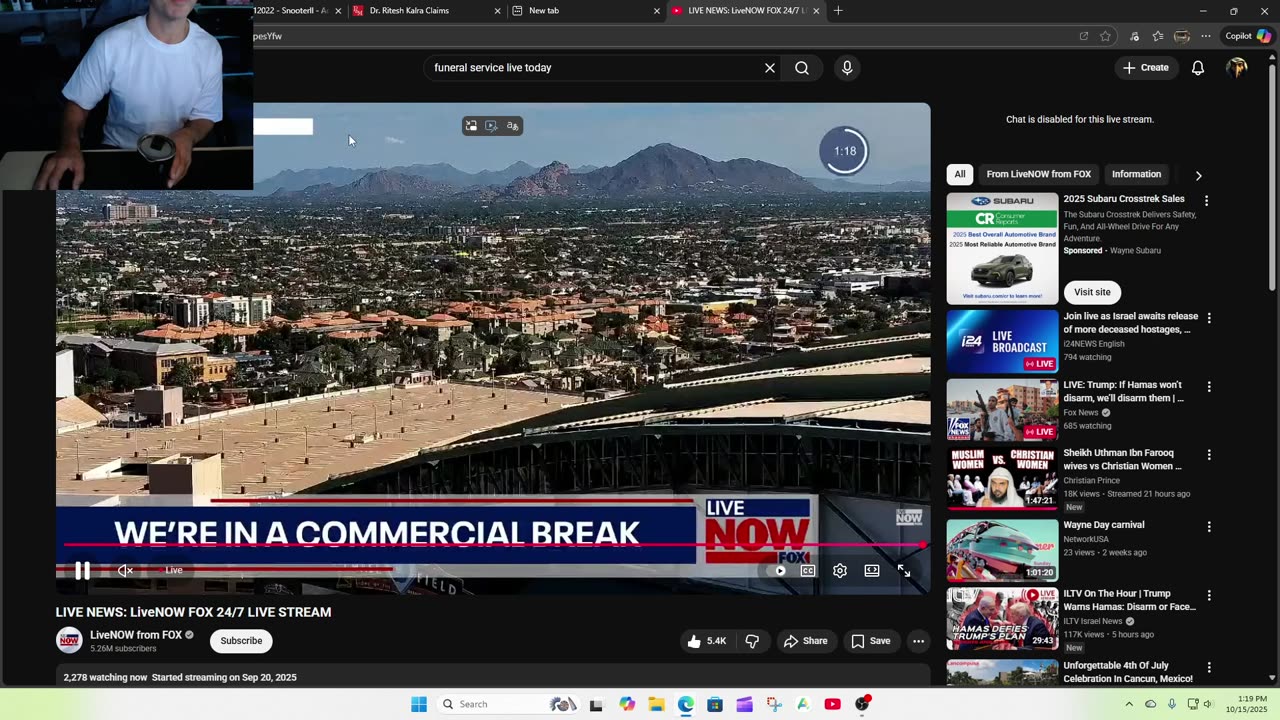Open the Create menu
Viewport: 1280px width, 720px height.
[1145, 68]
